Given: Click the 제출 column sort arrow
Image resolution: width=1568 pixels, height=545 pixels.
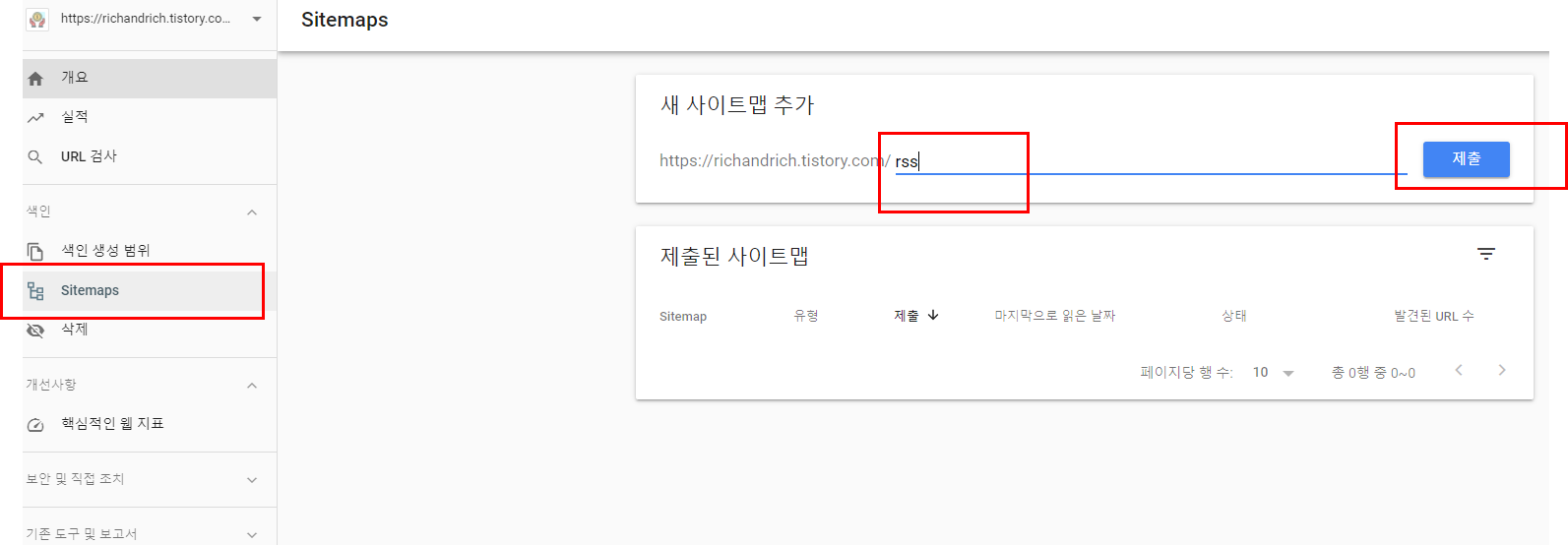Looking at the screenshot, I should (933, 316).
